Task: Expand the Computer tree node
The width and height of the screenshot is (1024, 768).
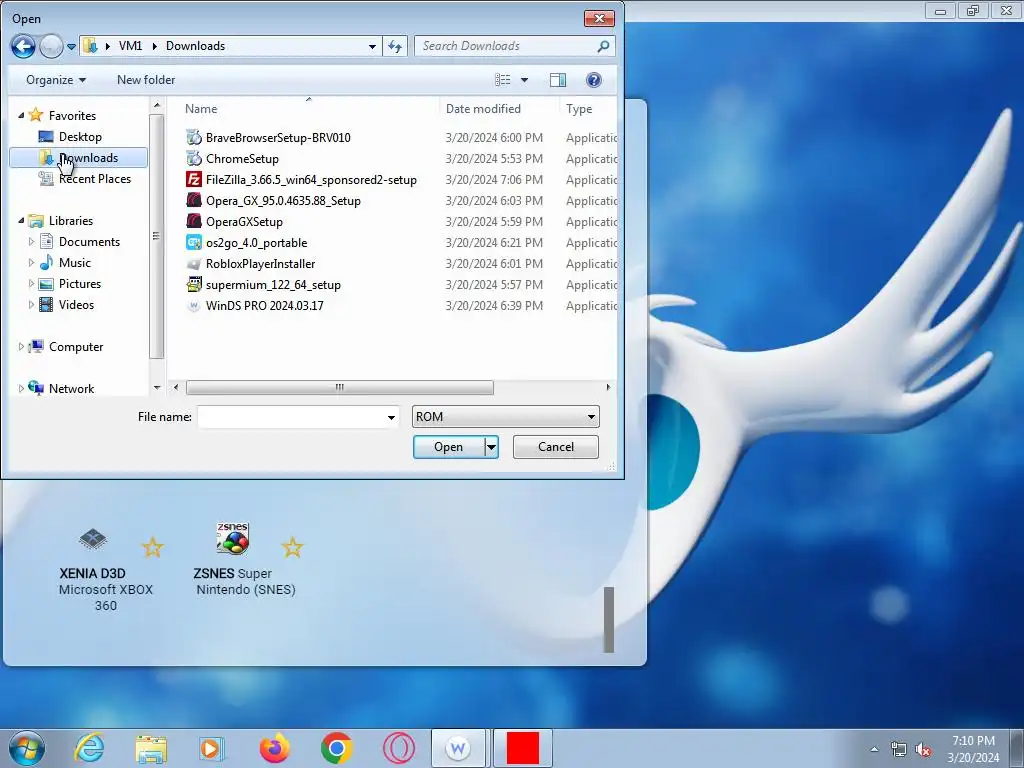Action: coord(21,347)
